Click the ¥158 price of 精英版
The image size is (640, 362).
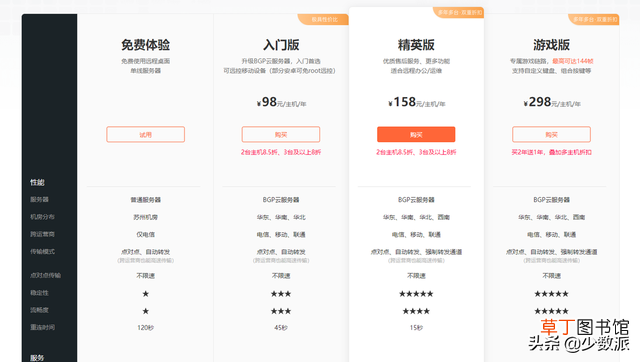click(416, 102)
